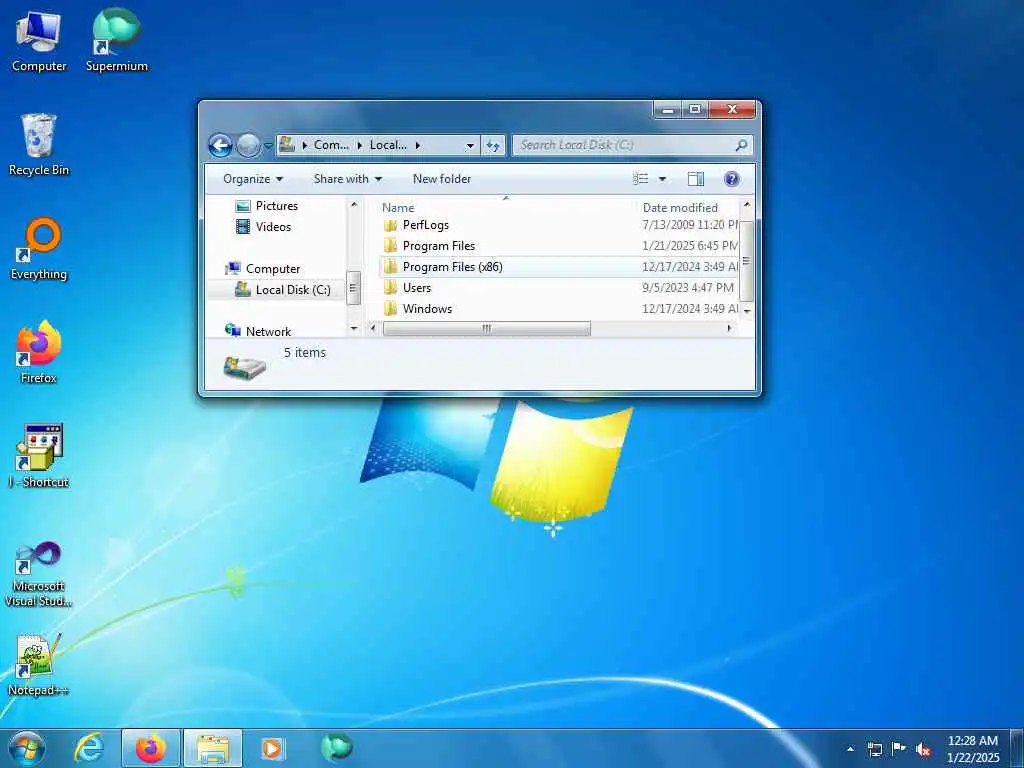Screen dimensions: 1024x768
Task: Select the 'I - Shortcut' desktop icon
Action: (x=39, y=456)
